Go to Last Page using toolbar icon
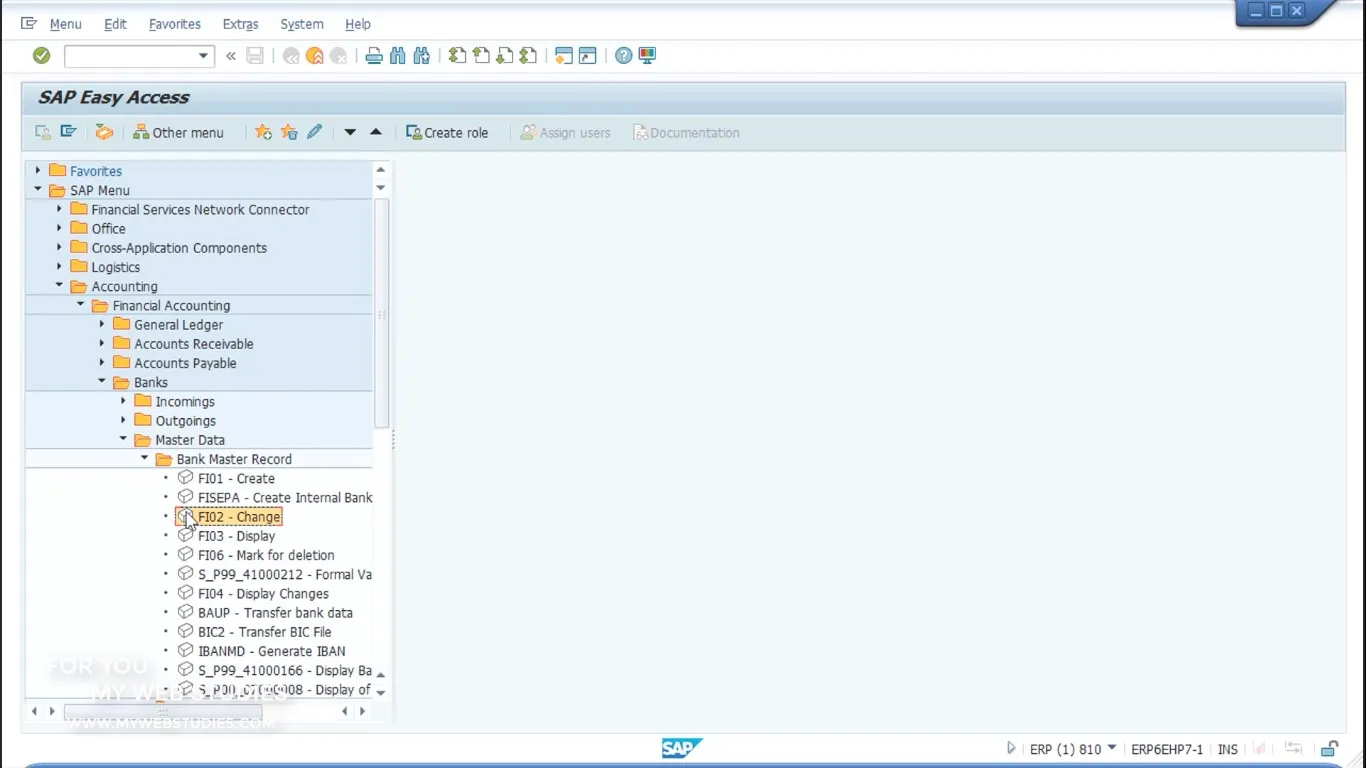Screen dimensions: 1366x768 click(529, 56)
